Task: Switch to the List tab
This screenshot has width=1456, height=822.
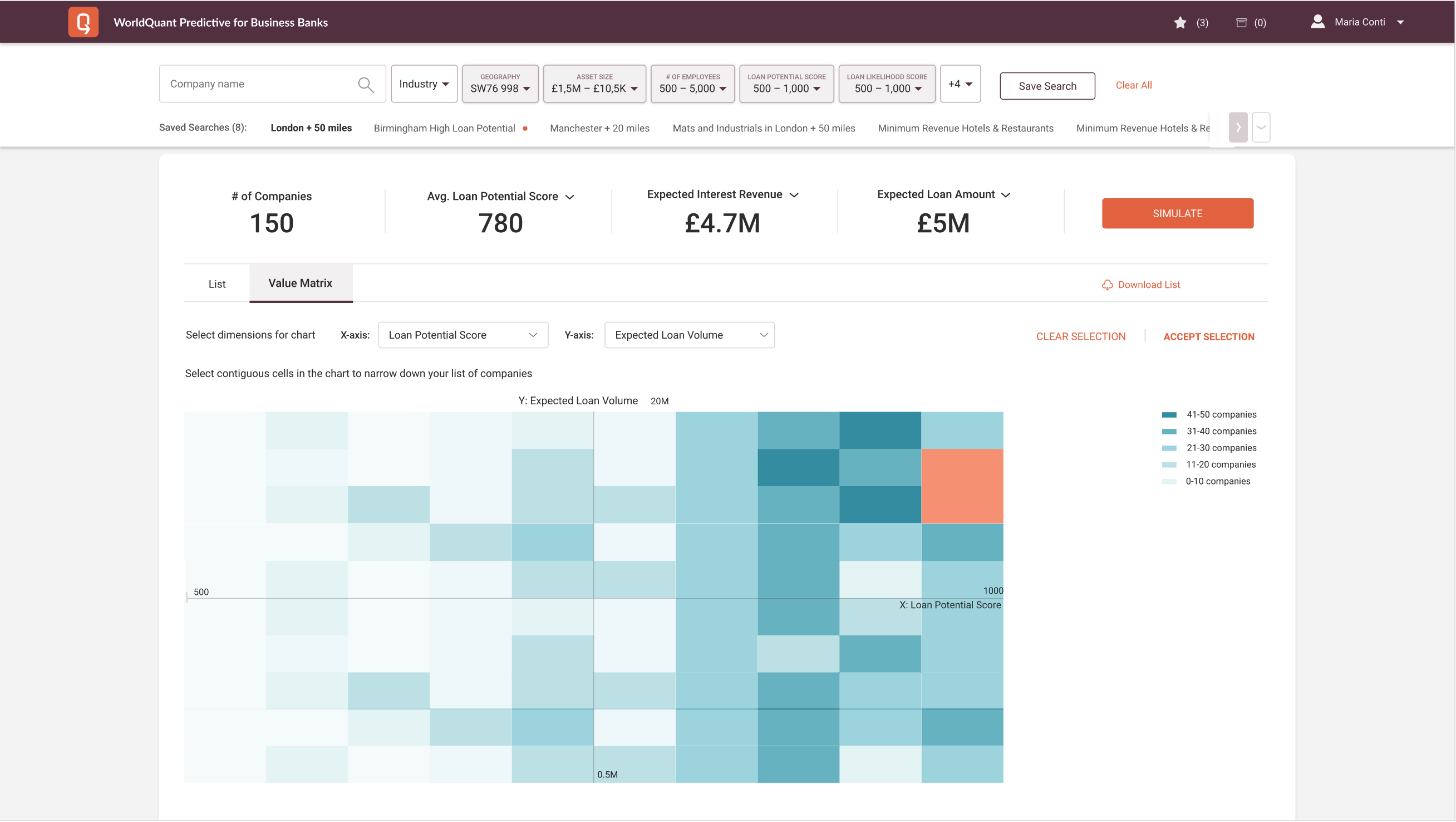Action: [x=217, y=284]
